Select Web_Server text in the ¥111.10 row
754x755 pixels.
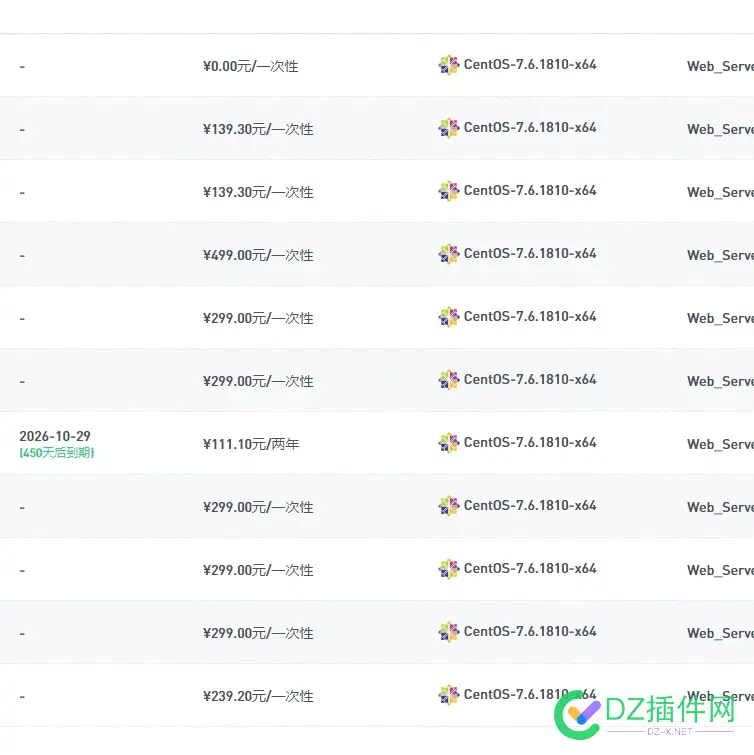pyautogui.click(x=719, y=445)
